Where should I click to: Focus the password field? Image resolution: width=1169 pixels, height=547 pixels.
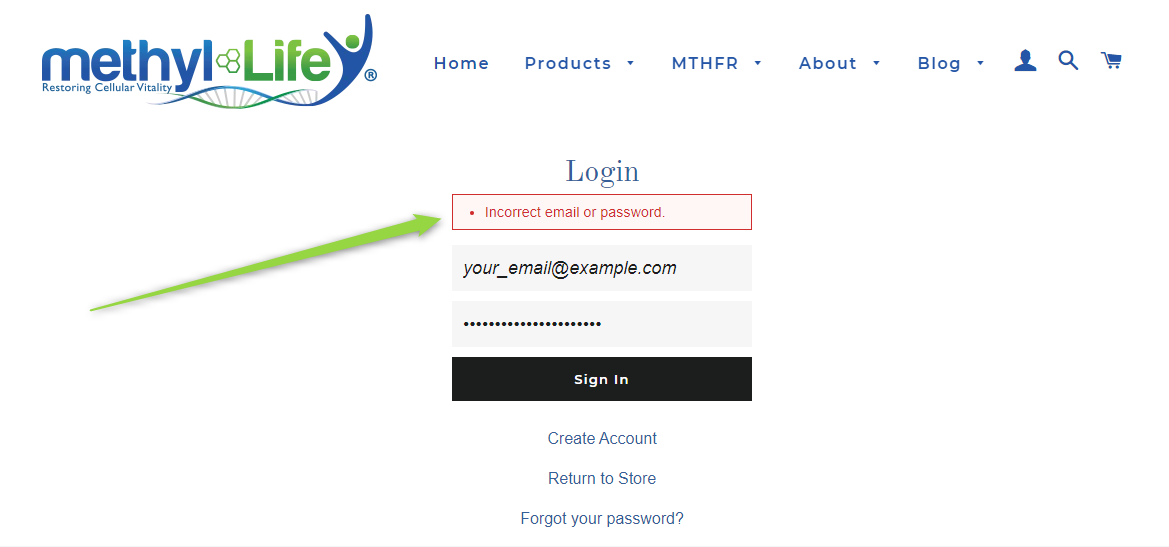click(x=602, y=324)
